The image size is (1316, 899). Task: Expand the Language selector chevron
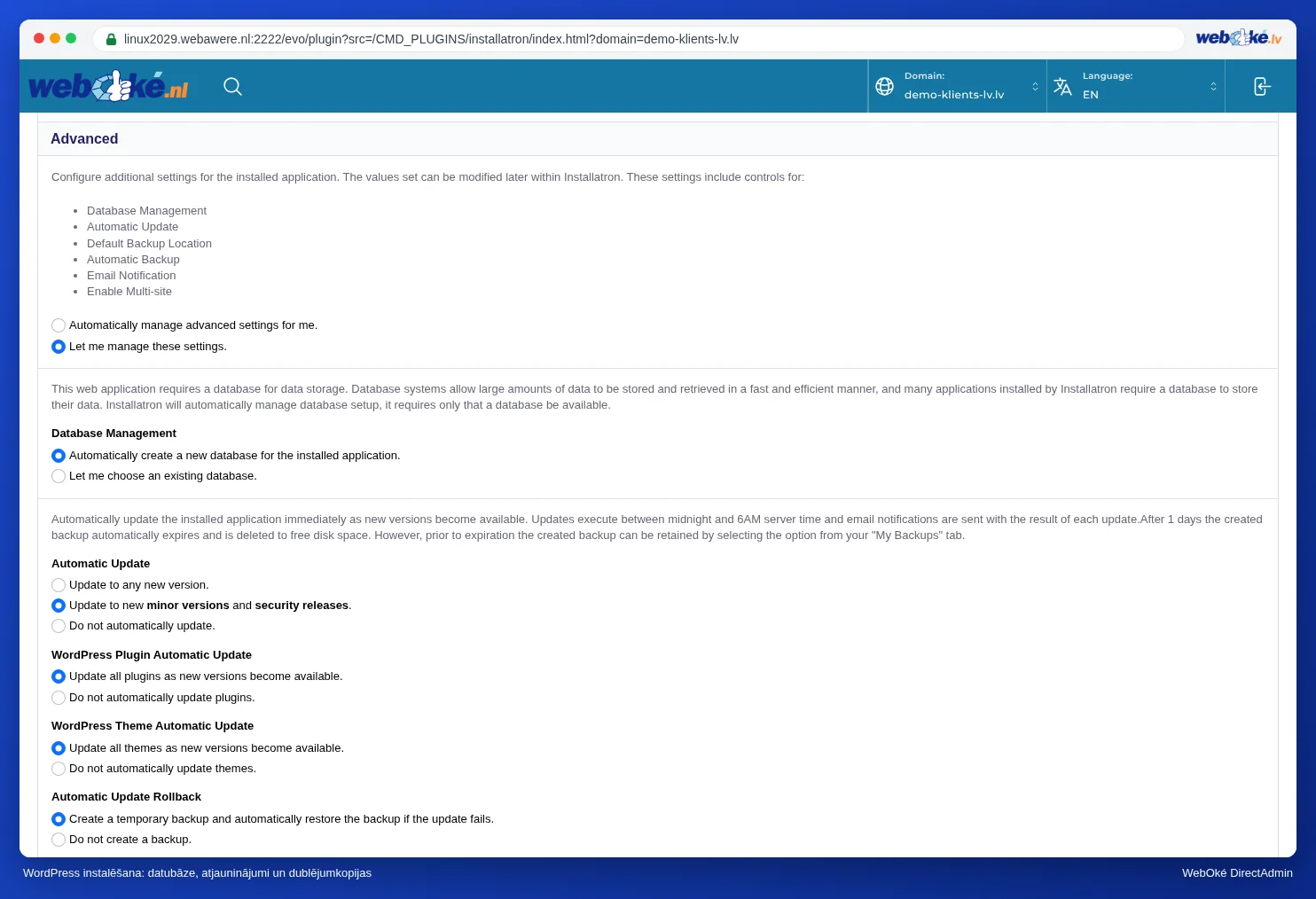1213,86
